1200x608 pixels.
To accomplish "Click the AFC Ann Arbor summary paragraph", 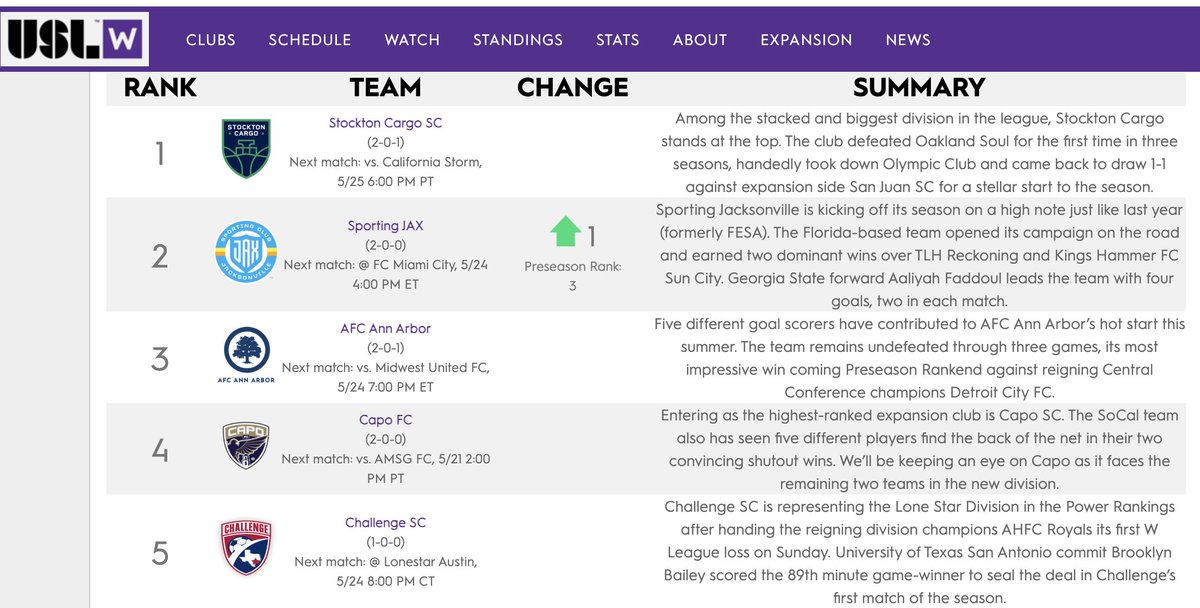I will (919, 359).
